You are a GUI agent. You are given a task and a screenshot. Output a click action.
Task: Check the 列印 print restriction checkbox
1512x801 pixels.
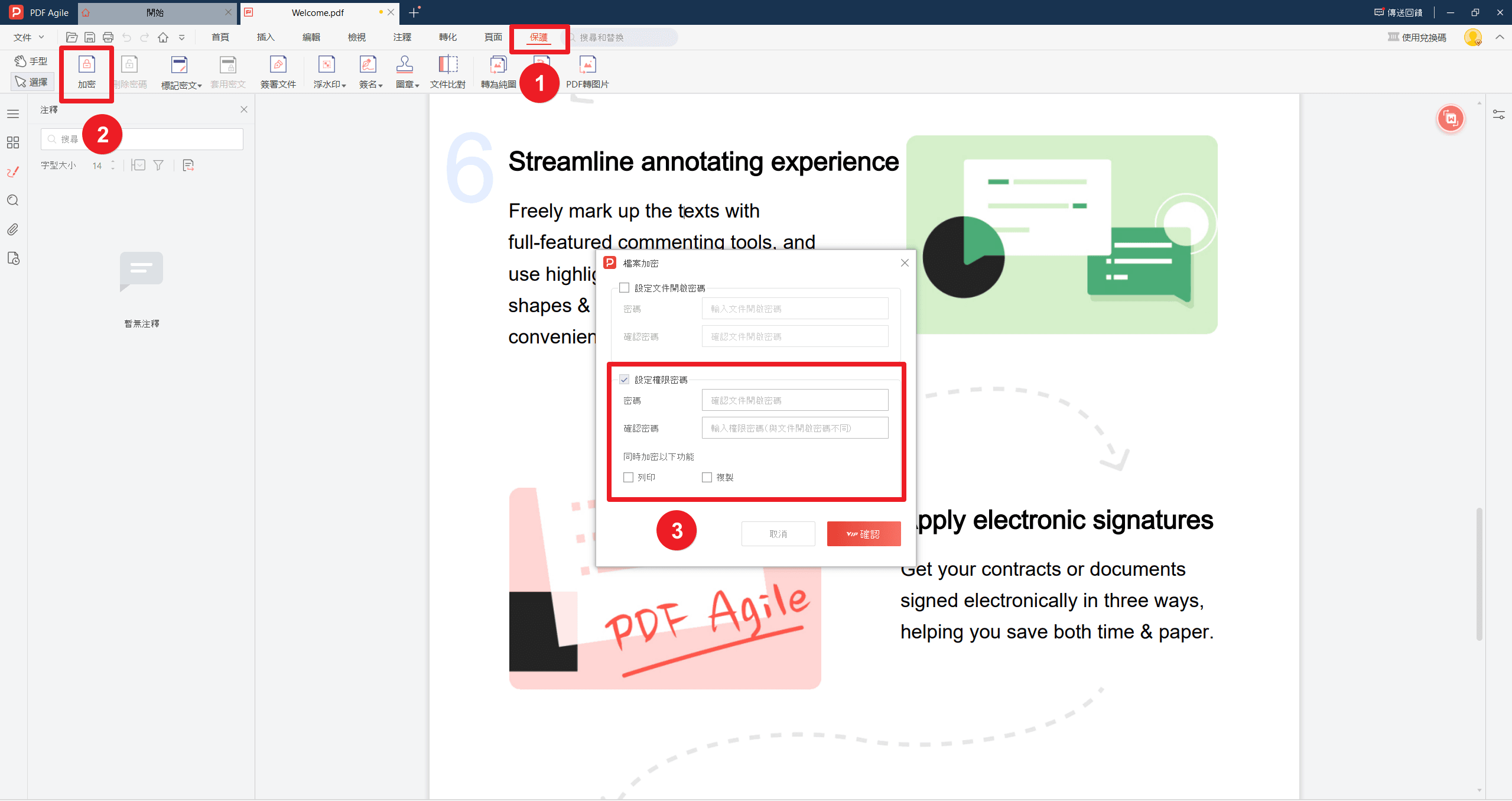[629, 477]
